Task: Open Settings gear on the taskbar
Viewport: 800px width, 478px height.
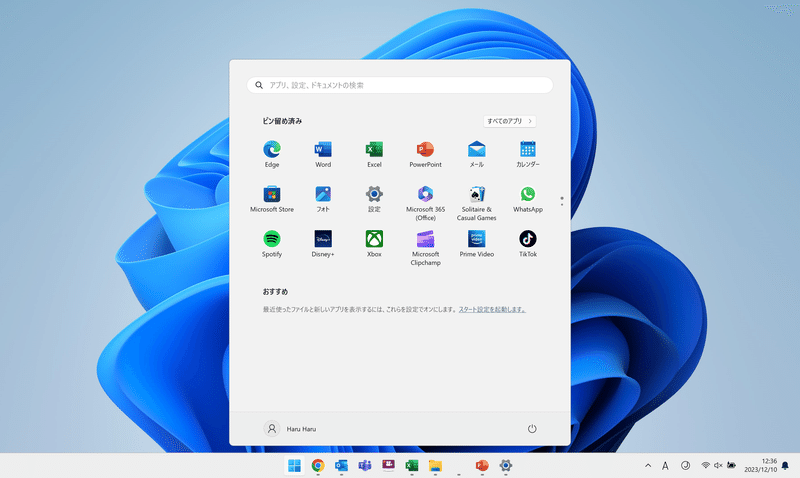Action: [506, 465]
